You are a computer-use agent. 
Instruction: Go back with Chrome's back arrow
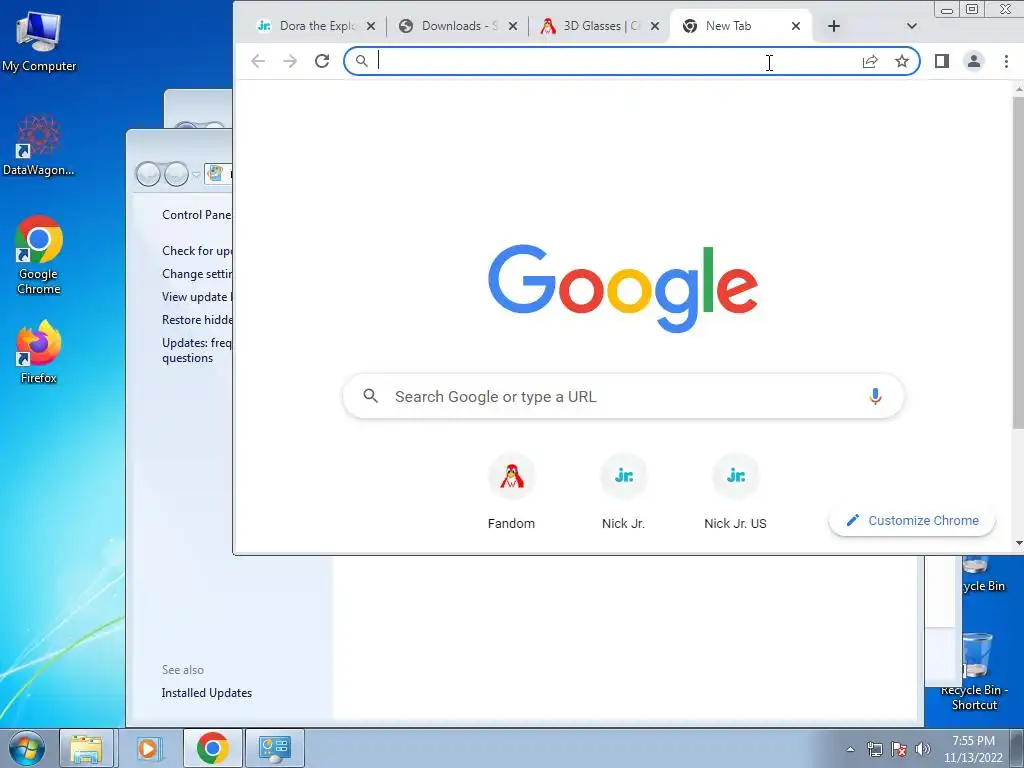(258, 61)
